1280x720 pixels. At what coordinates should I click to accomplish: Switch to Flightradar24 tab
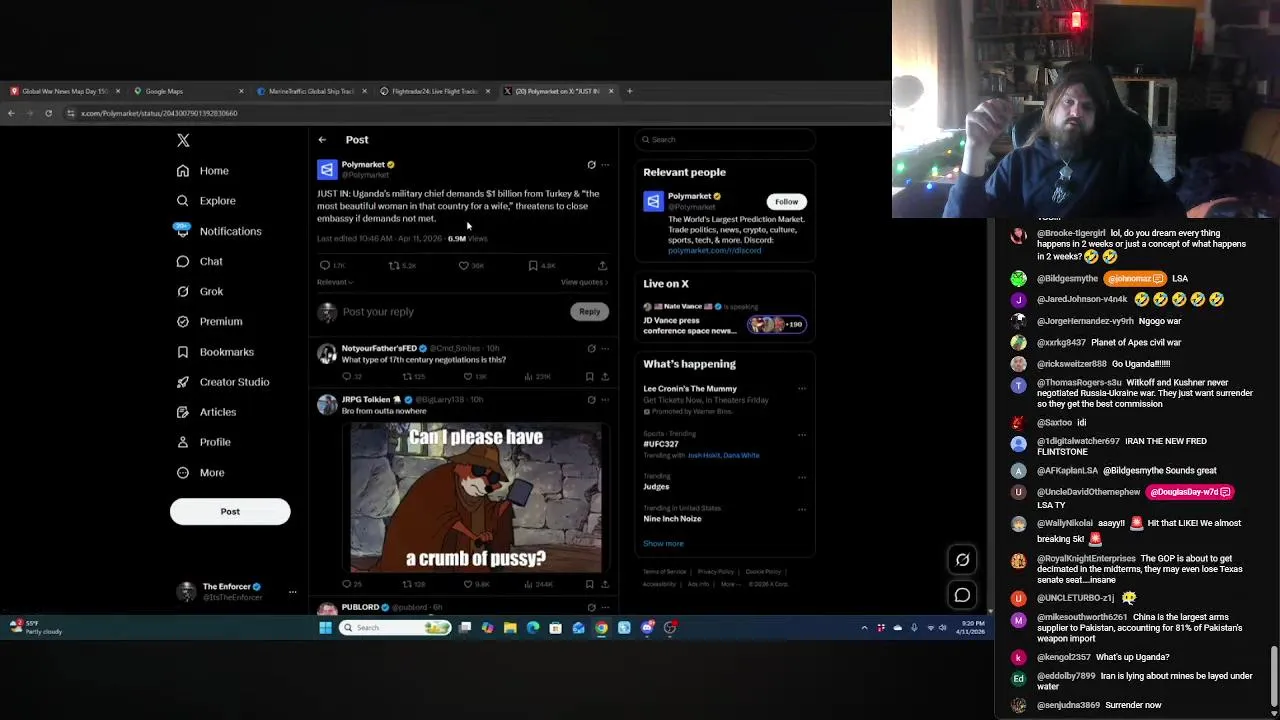click(433, 91)
